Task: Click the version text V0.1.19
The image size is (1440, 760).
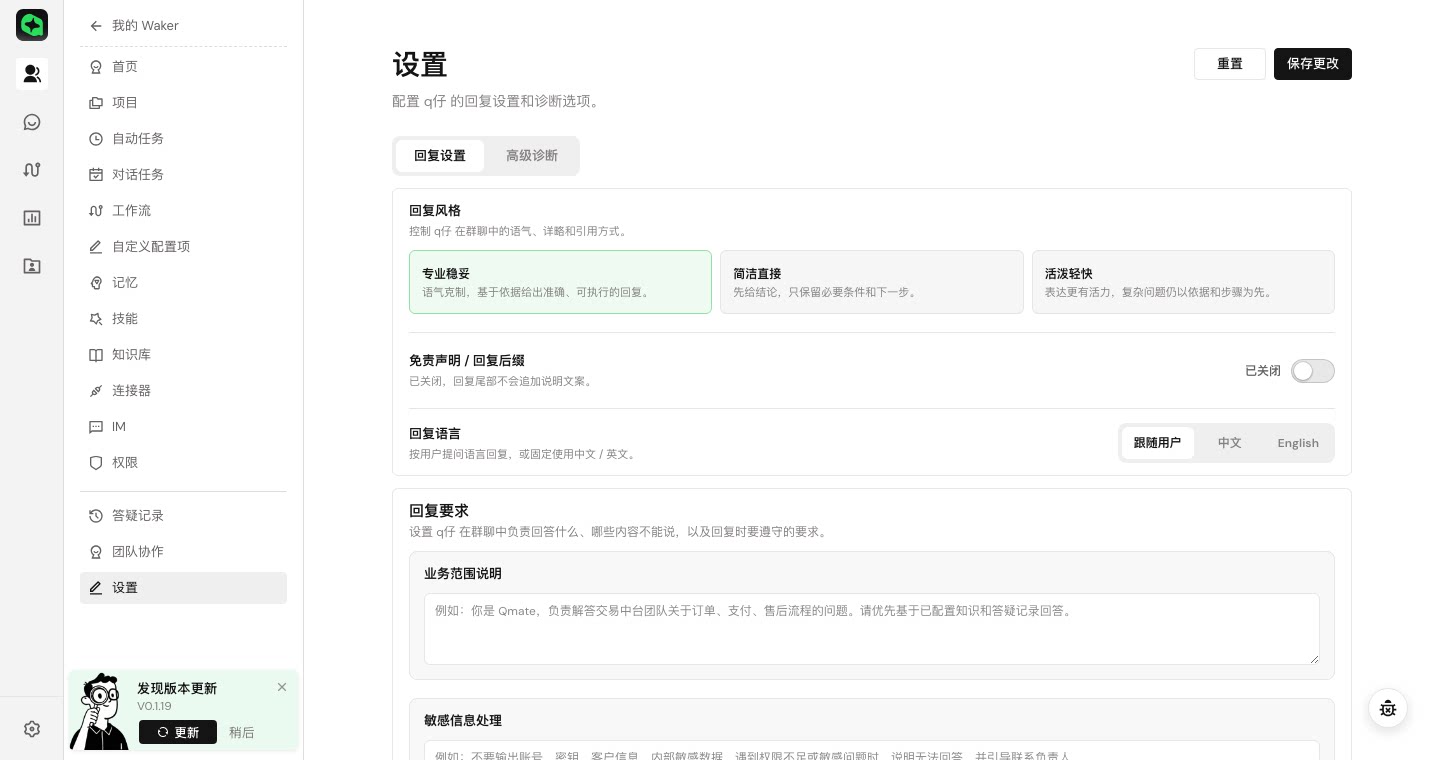Action: tap(154, 706)
